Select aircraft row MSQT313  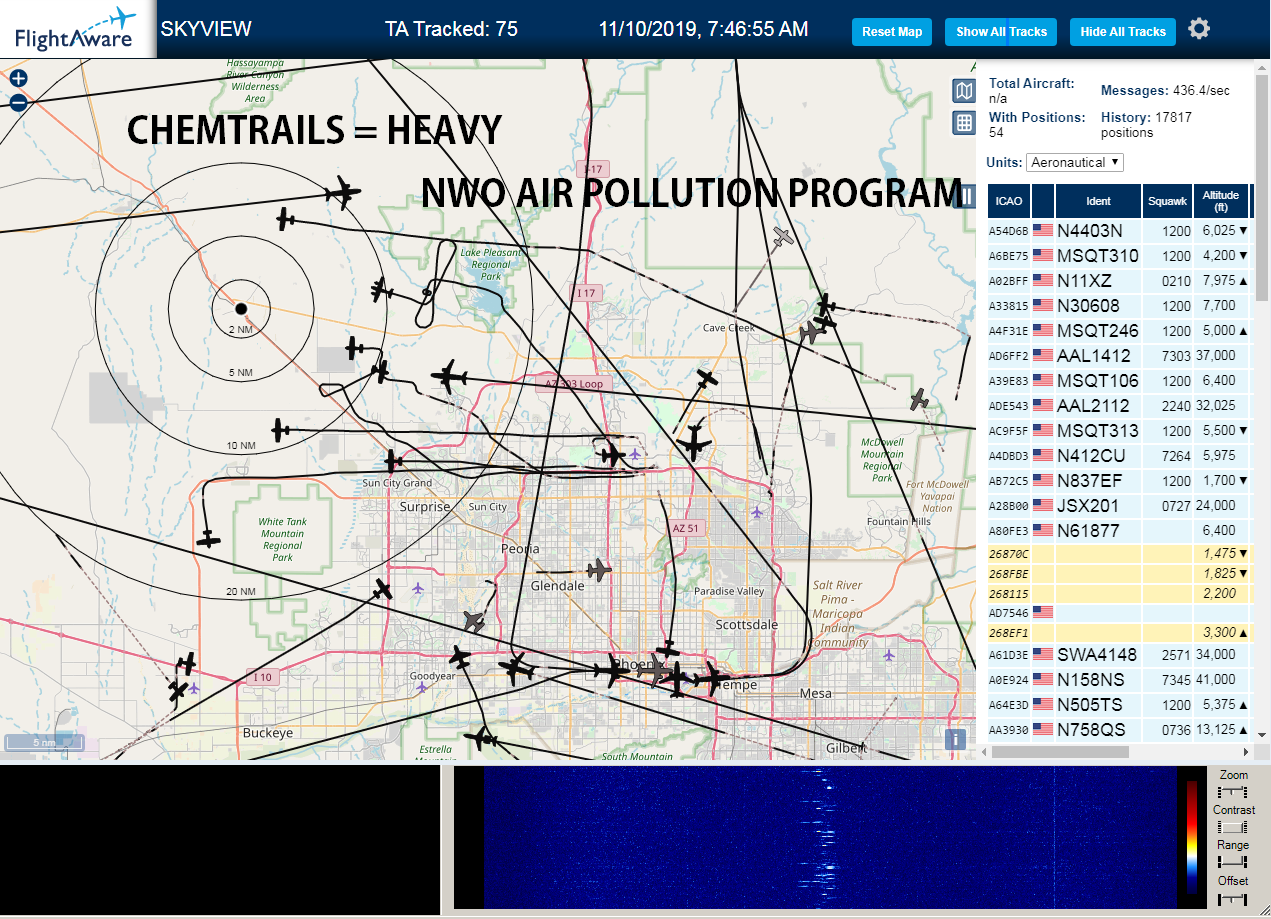1119,430
